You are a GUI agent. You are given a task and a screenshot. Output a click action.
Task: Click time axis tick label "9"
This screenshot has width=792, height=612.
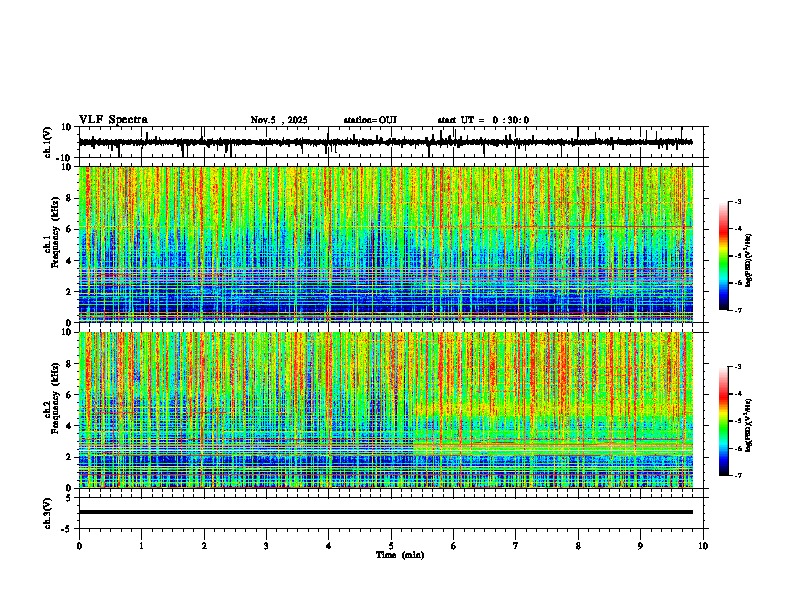pyautogui.click(x=640, y=546)
